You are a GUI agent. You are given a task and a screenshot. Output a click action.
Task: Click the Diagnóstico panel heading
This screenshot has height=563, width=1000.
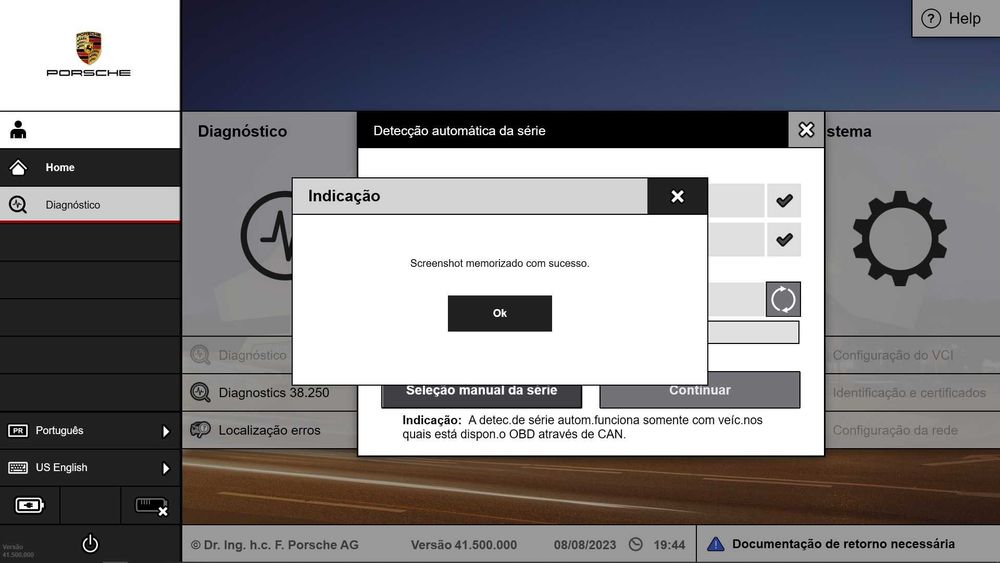tap(242, 131)
